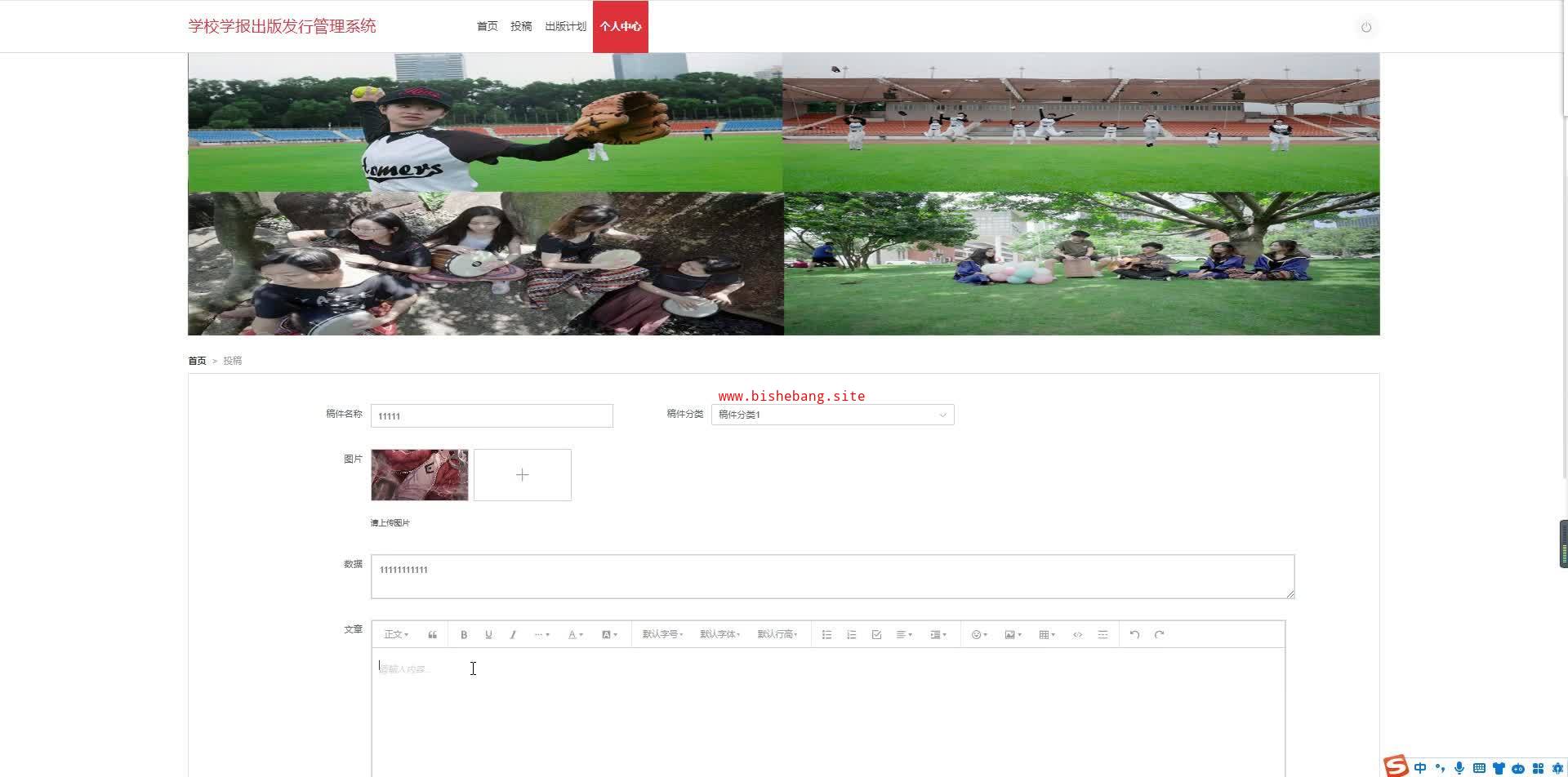Open the insert image dropdown
The height and width of the screenshot is (777, 1568).
click(x=1013, y=635)
